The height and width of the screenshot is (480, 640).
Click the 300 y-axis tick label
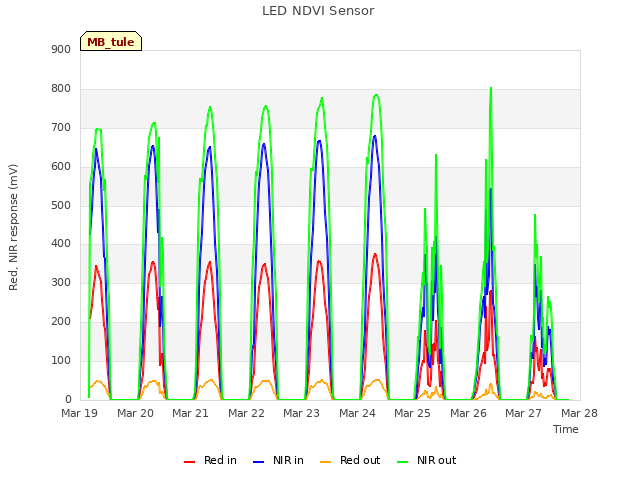[61, 282]
